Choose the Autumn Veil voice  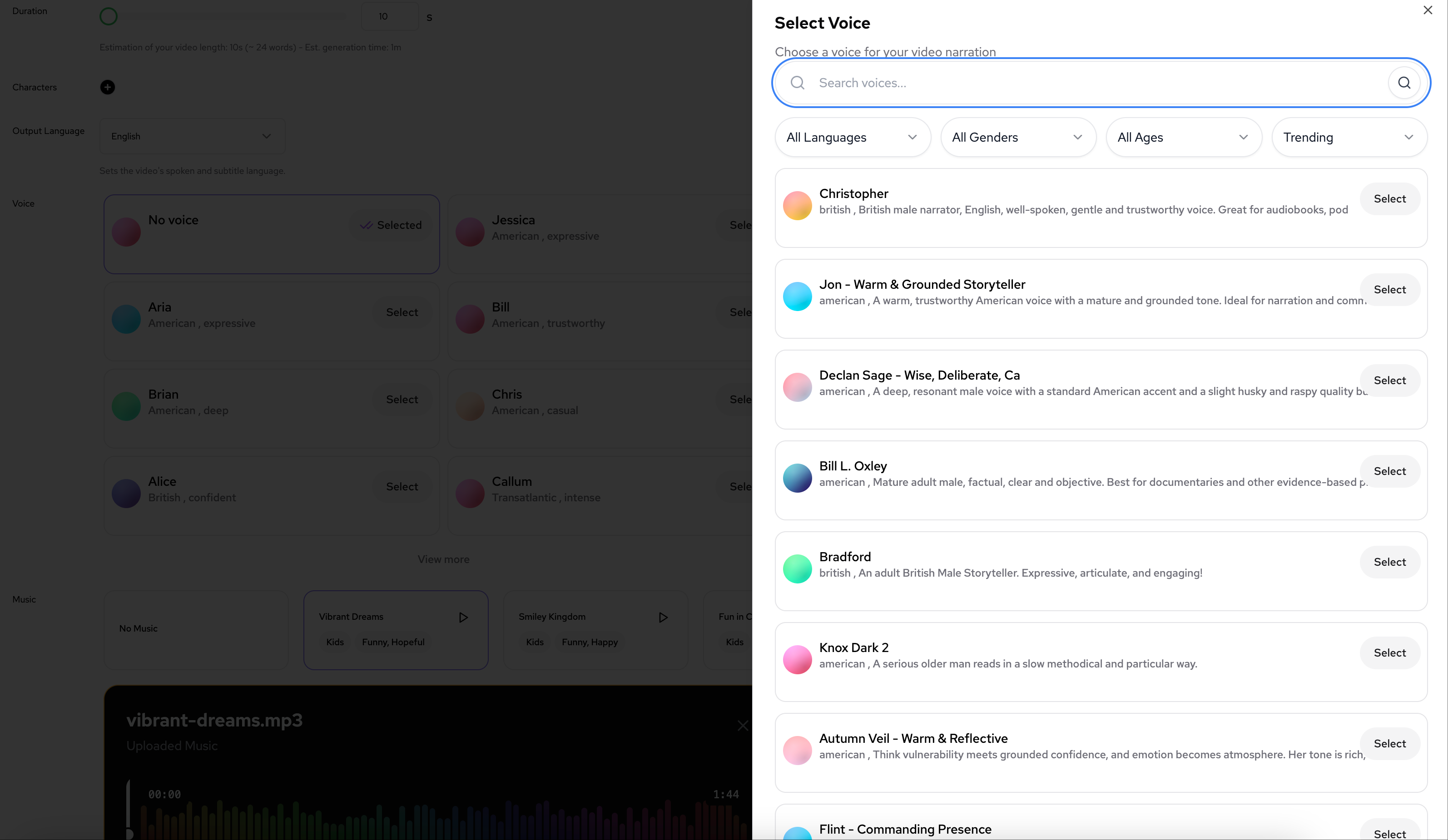[x=1389, y=743]
